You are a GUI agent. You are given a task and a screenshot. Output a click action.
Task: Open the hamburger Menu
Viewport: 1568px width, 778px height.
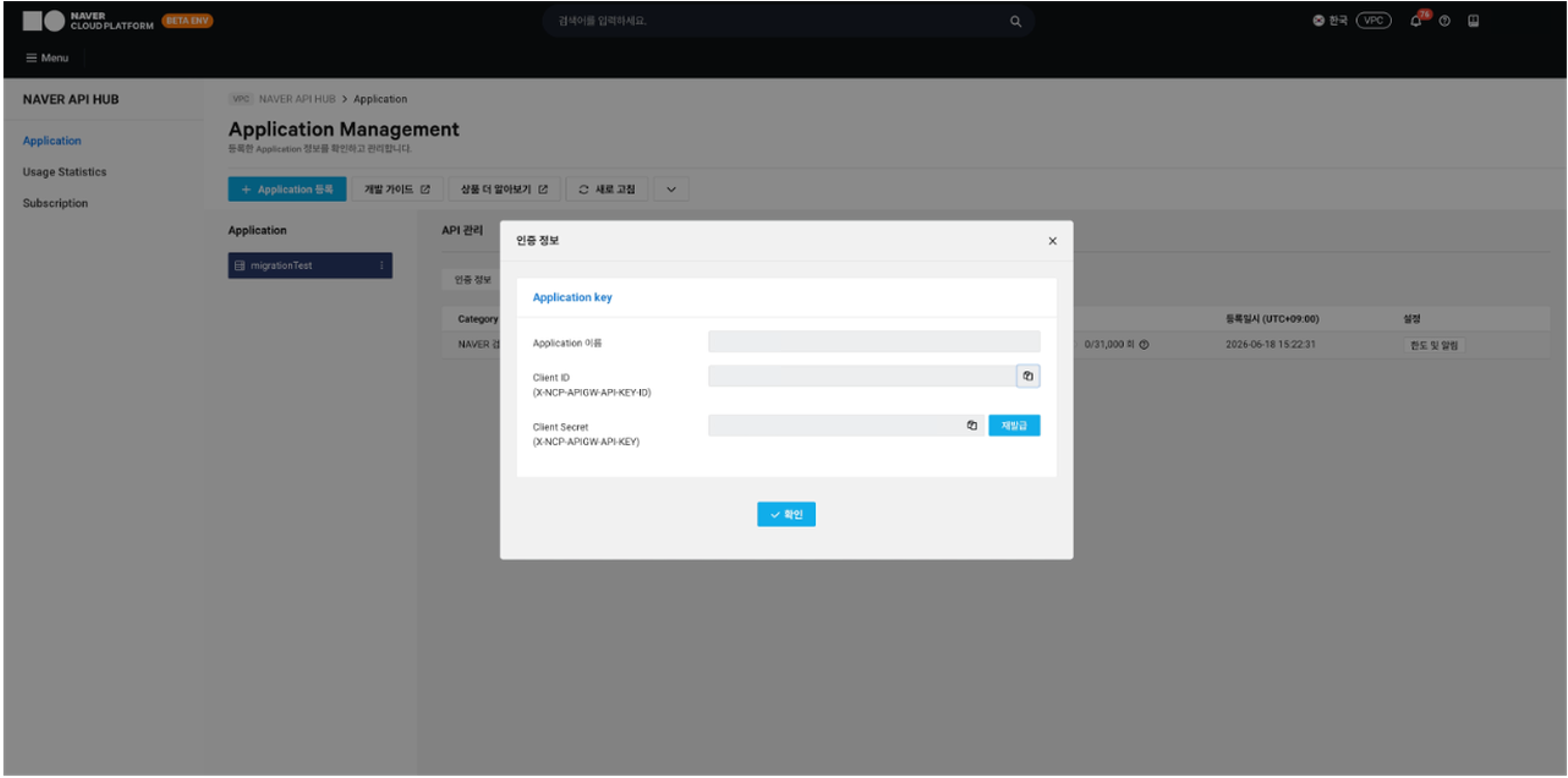tap(47, 58)
